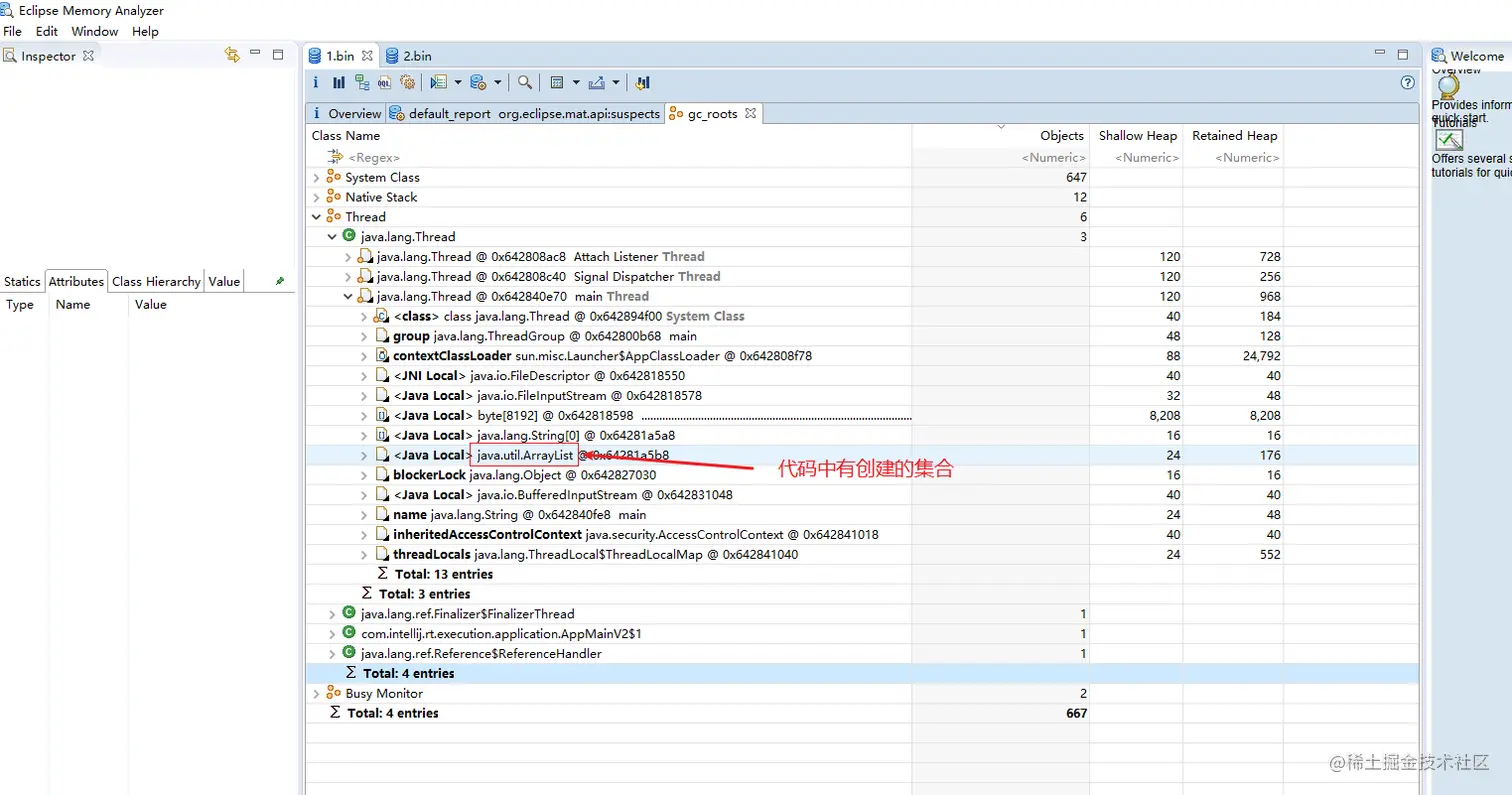Click the Export toolbar icon
The height and width of the screenshot is (795, 1512).
(597, 83)
